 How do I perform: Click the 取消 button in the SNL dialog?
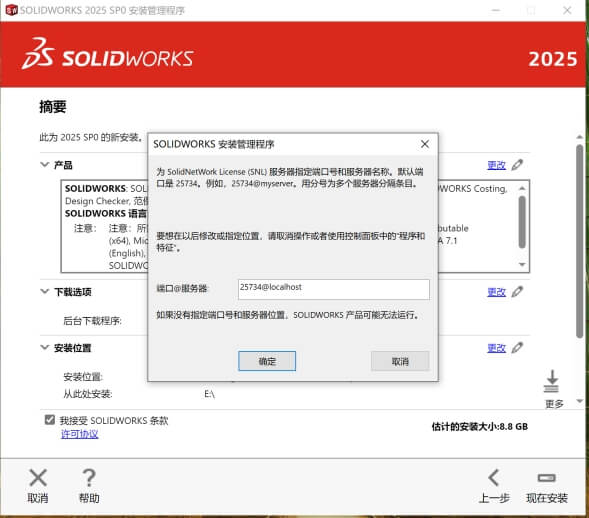[x=400, y=361]
